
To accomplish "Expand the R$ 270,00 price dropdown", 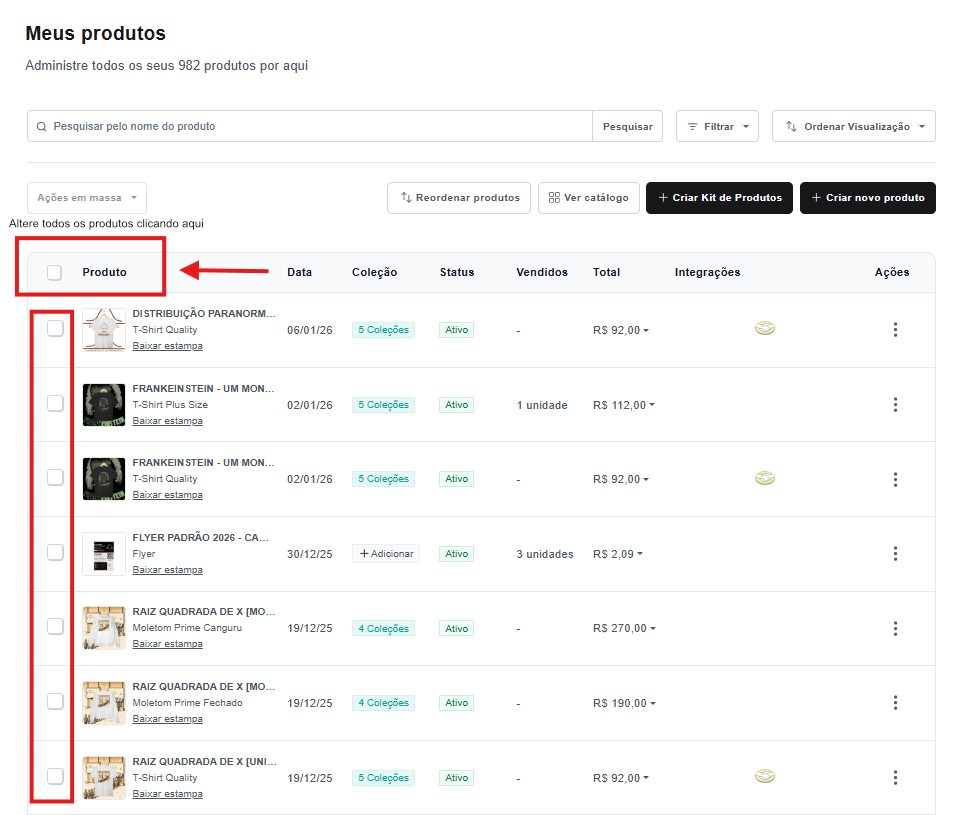I will (624, 629).
